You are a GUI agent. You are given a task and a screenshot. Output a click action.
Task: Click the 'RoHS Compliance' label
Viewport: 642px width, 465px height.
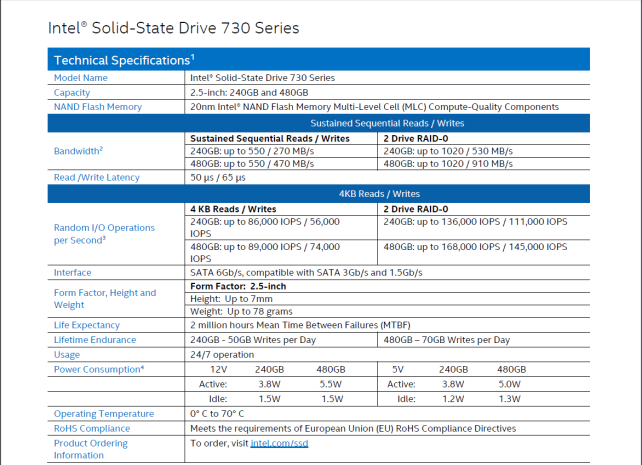click(x=92, y=429)
